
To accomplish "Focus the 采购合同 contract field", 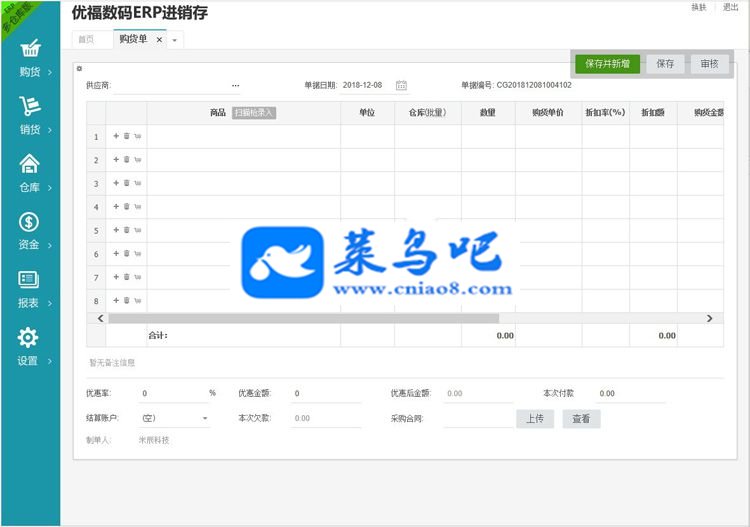I will tap(478, 418).
